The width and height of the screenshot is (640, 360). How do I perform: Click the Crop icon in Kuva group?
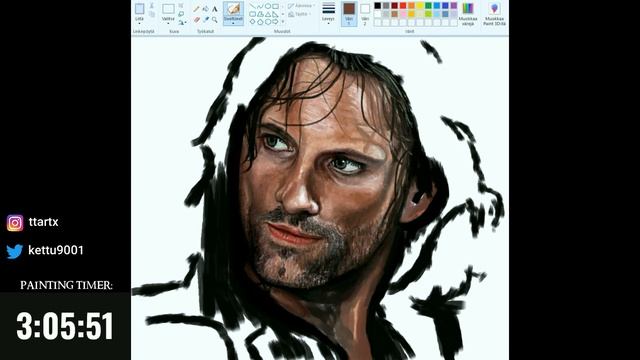point(181,6)
